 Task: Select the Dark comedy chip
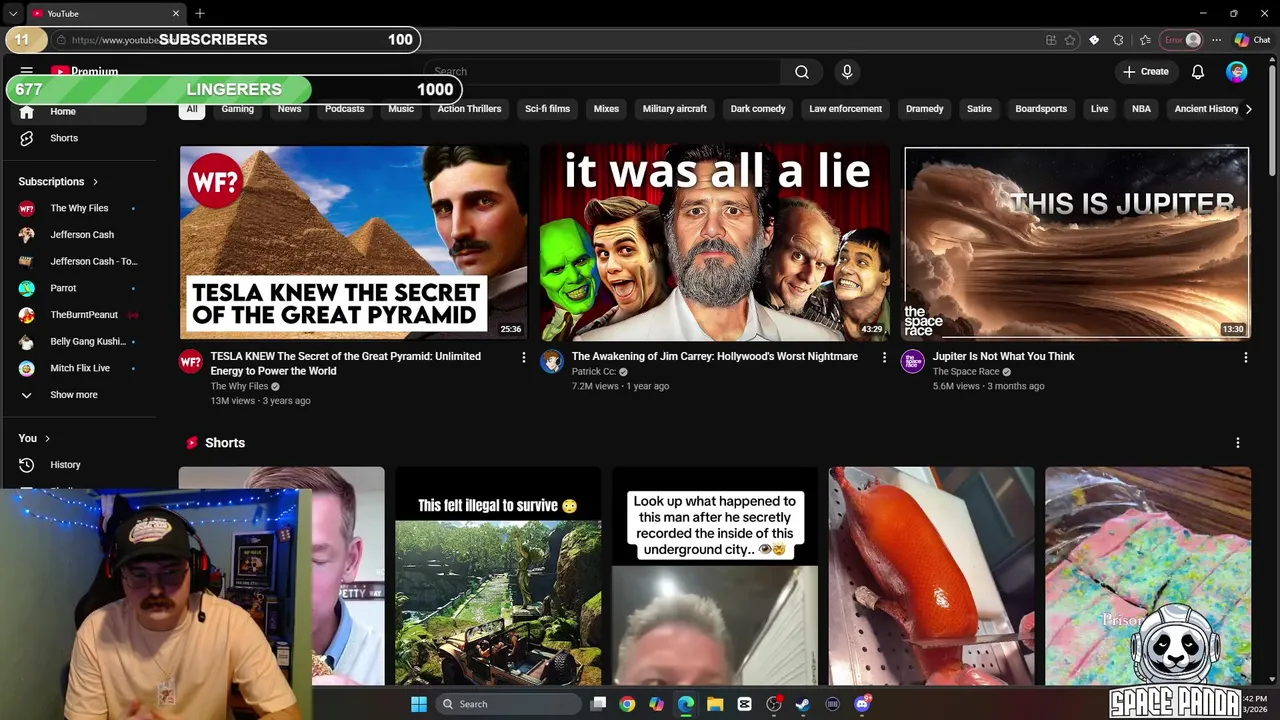758,109
